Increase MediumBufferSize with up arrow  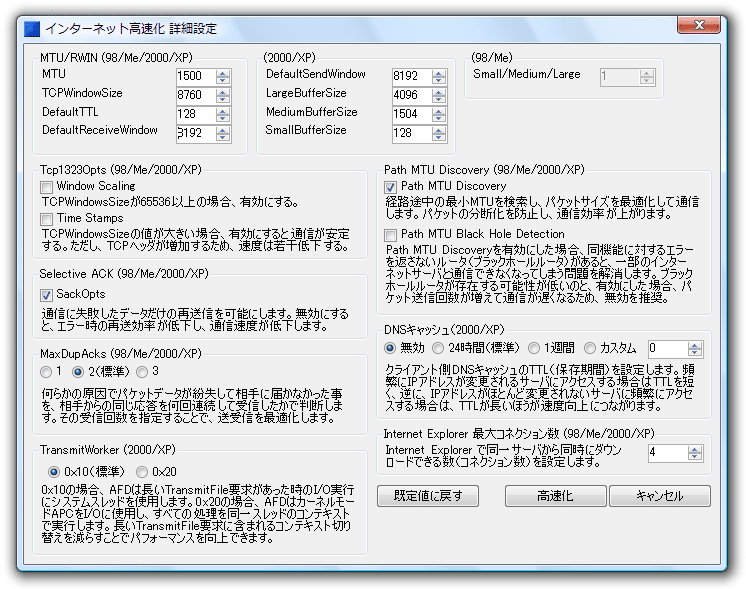pos(439,111)
